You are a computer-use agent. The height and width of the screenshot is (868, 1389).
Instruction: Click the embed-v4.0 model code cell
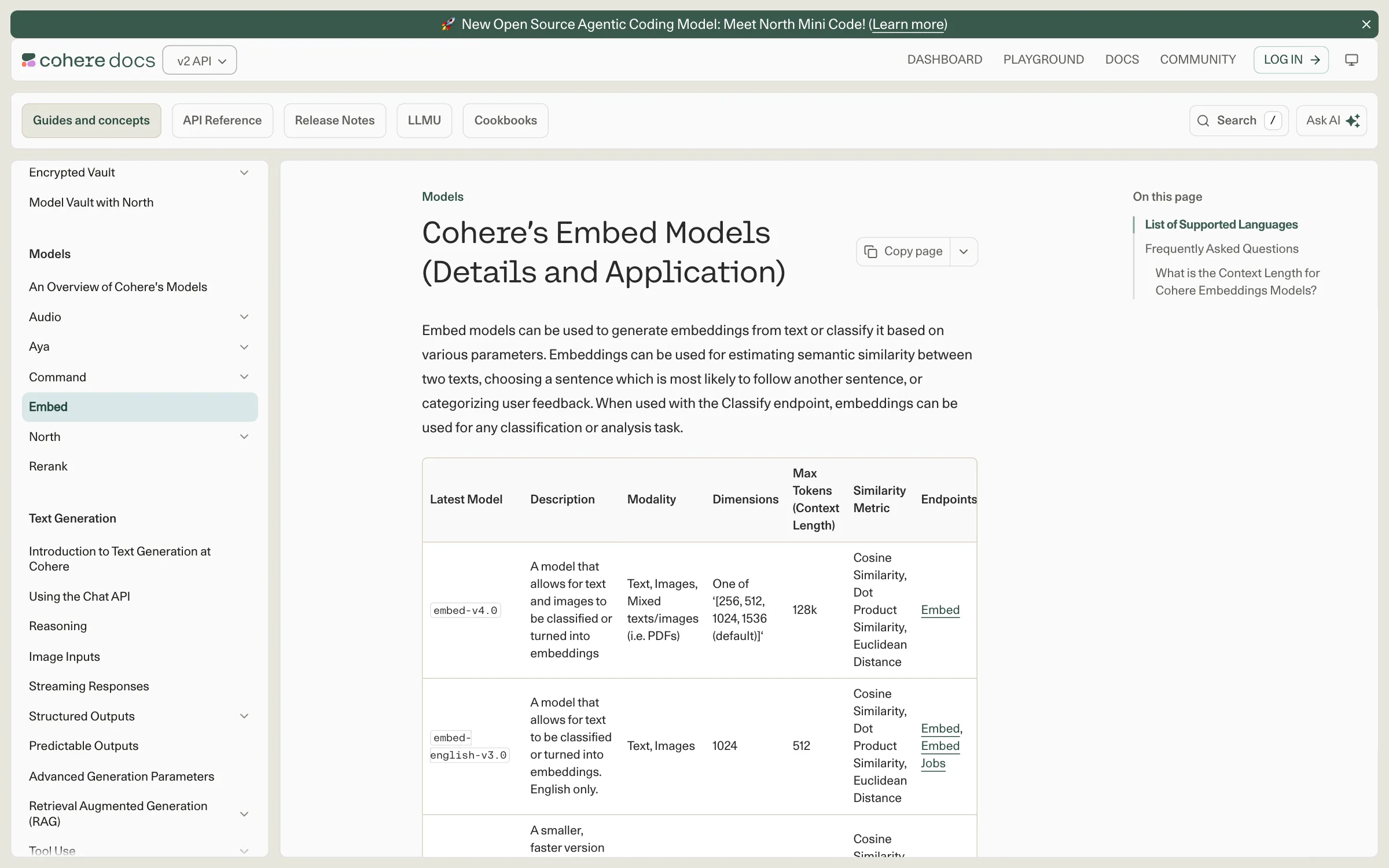[x=465, y=610]
